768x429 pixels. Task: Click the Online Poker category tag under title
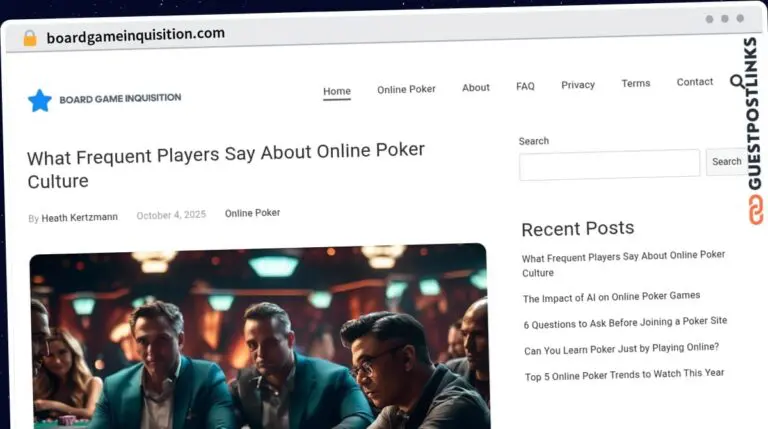tap(252, 213)
